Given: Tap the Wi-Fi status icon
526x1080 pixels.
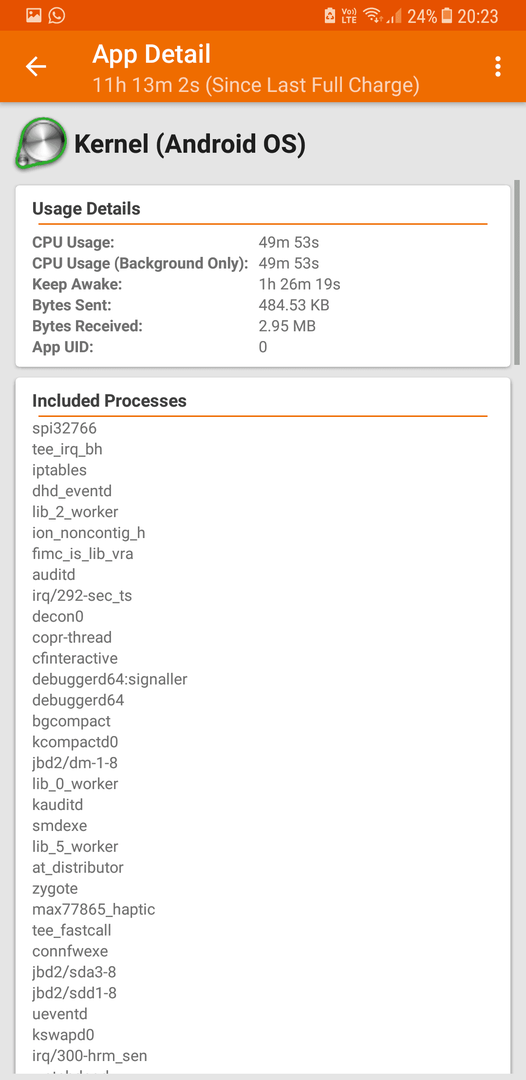Looking at the screenshot, I should click(372, 15).
